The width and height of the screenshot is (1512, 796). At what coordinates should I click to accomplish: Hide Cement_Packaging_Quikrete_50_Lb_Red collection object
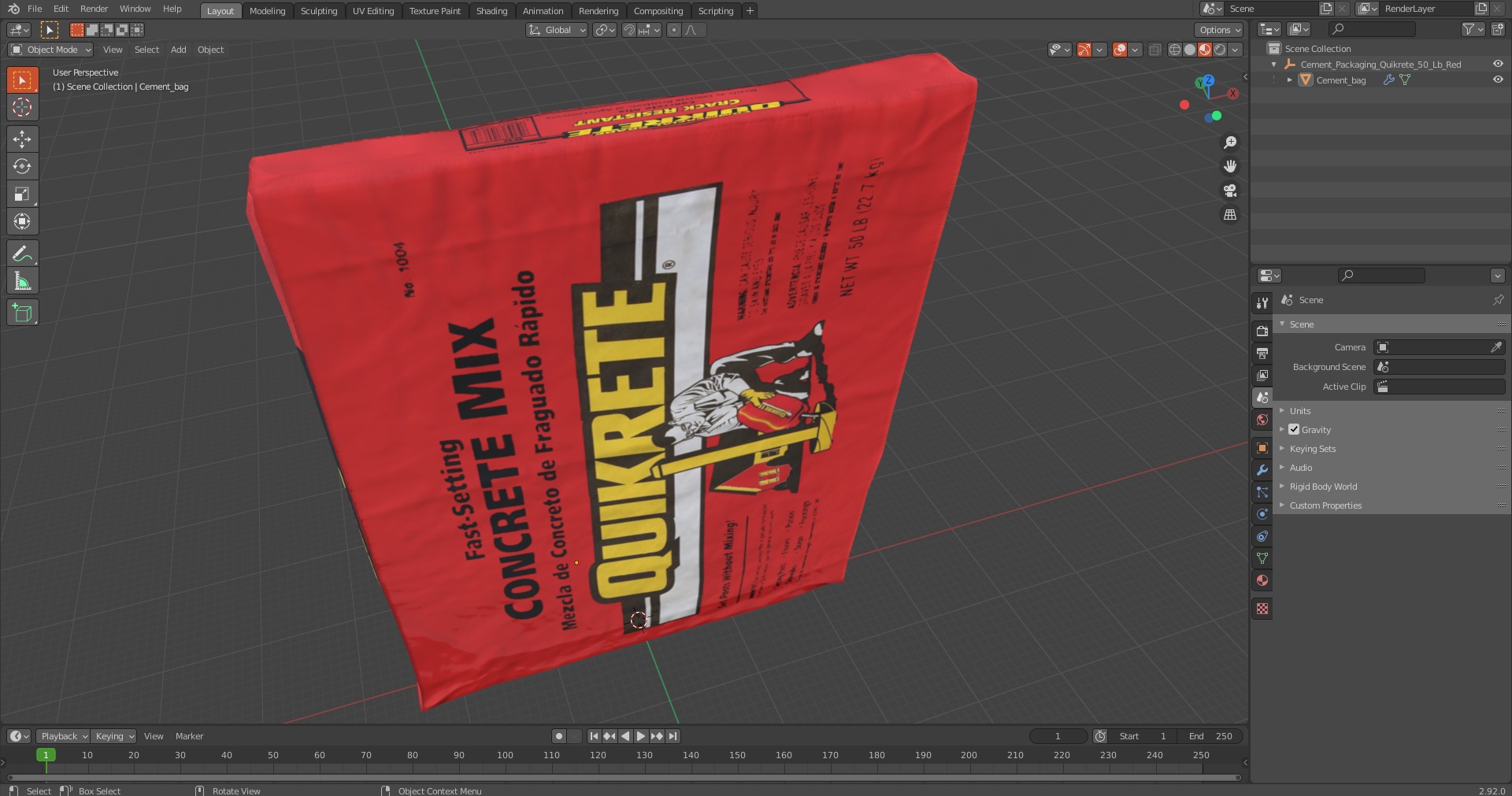click(x=1498, y=64)
